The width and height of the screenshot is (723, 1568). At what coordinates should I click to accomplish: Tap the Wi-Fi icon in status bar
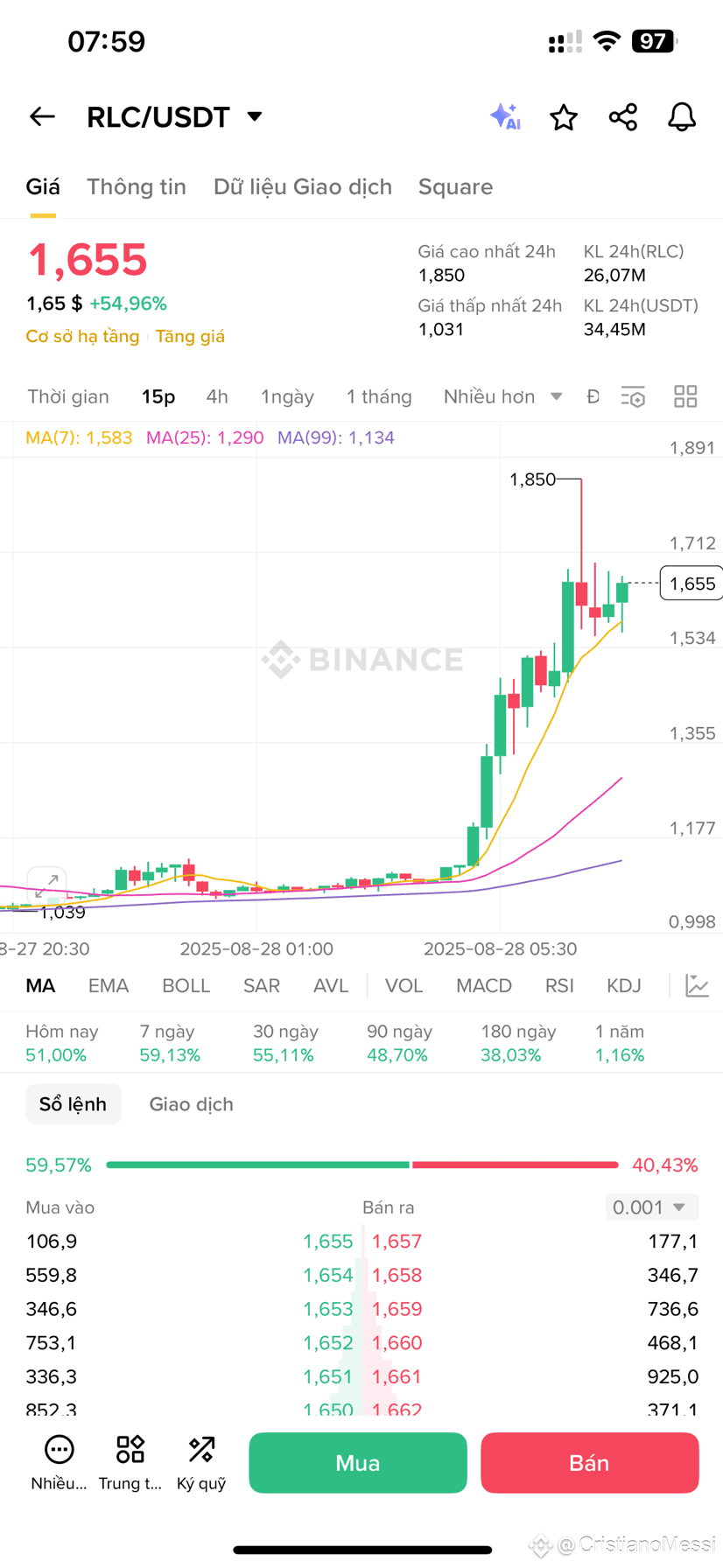pyautogui.click(x=607, y=41)
